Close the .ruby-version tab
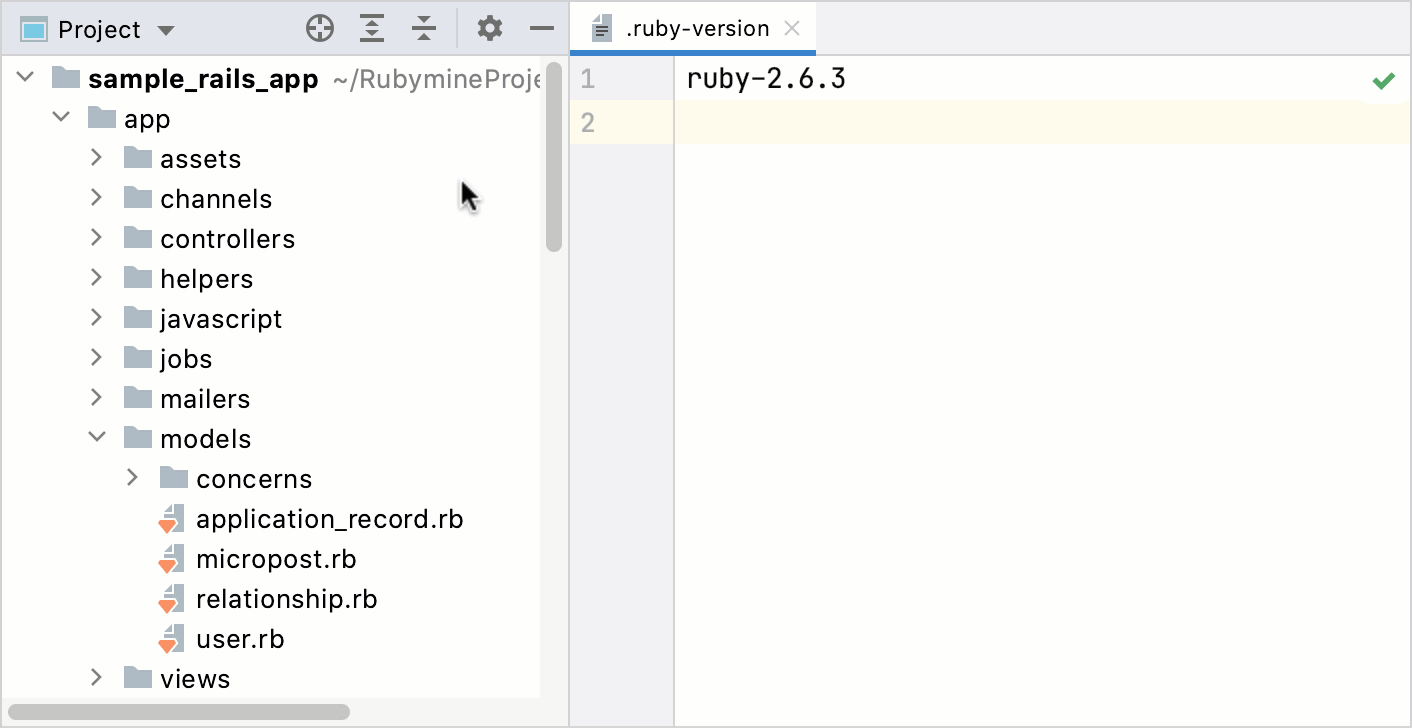Image resolution: width=1412 pixels, height=728 pixels. (x=792, y=29)
